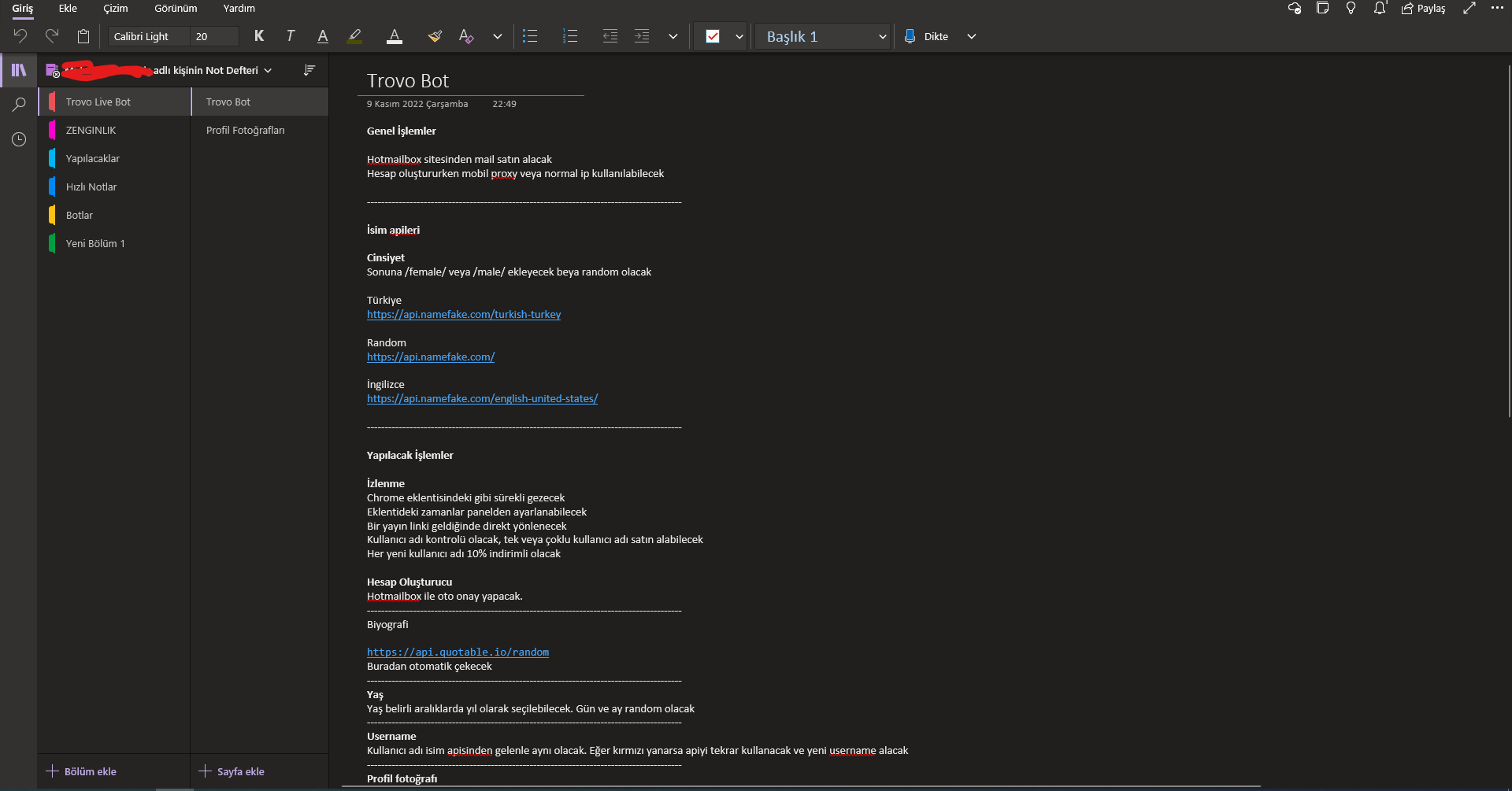
Task: Open the Hızlı Notlar section
Action: click(x=115, y=187)
